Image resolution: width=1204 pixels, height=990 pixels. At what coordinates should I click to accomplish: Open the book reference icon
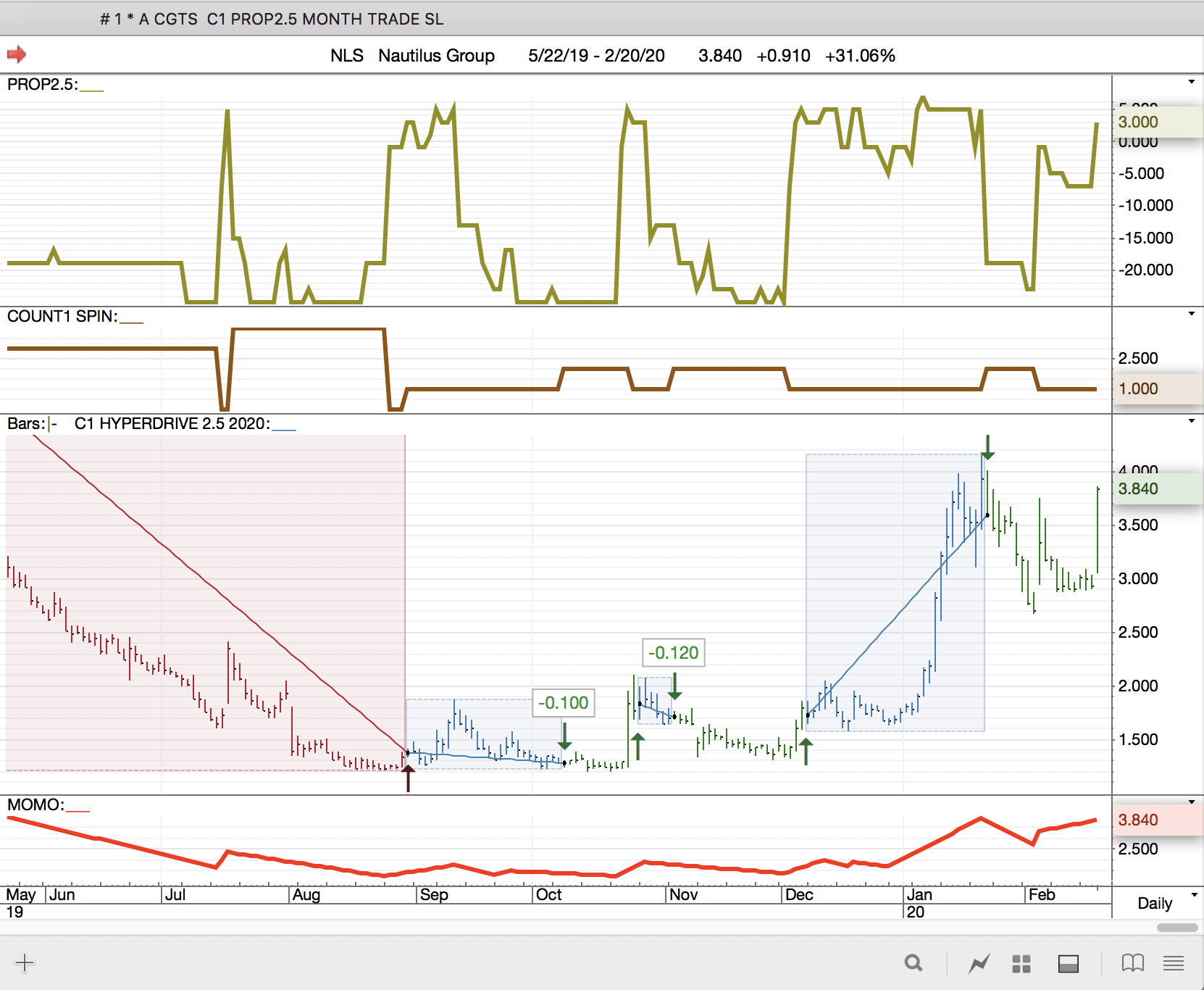point(1132,963)
